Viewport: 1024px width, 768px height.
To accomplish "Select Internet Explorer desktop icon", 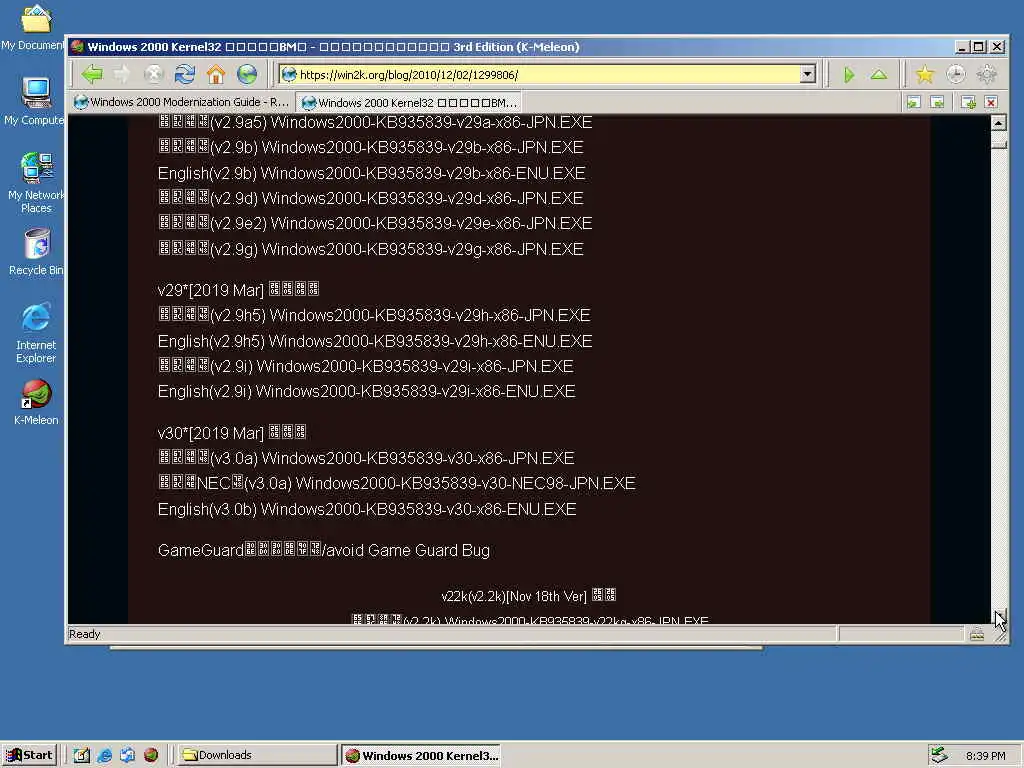I will [36, 333].
